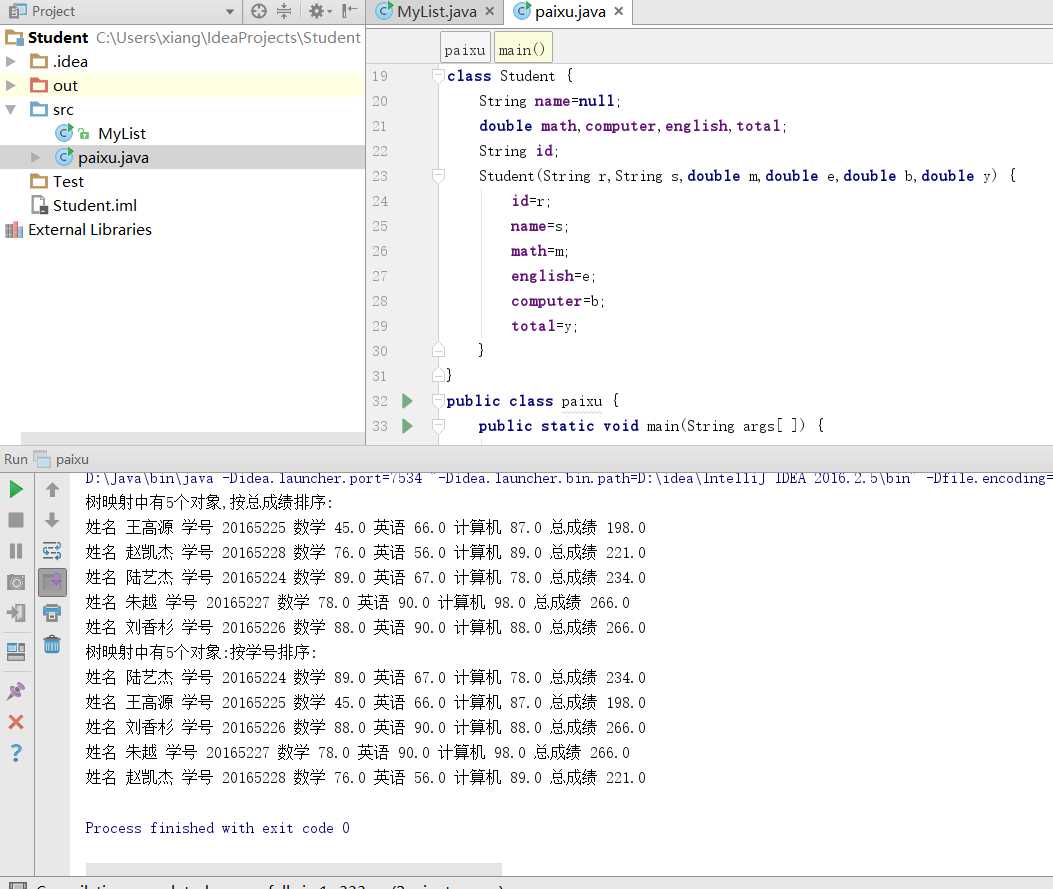Click the paixu breadcrumb
This screenshot has height=889, width=1053.
[x=465, y=49]
